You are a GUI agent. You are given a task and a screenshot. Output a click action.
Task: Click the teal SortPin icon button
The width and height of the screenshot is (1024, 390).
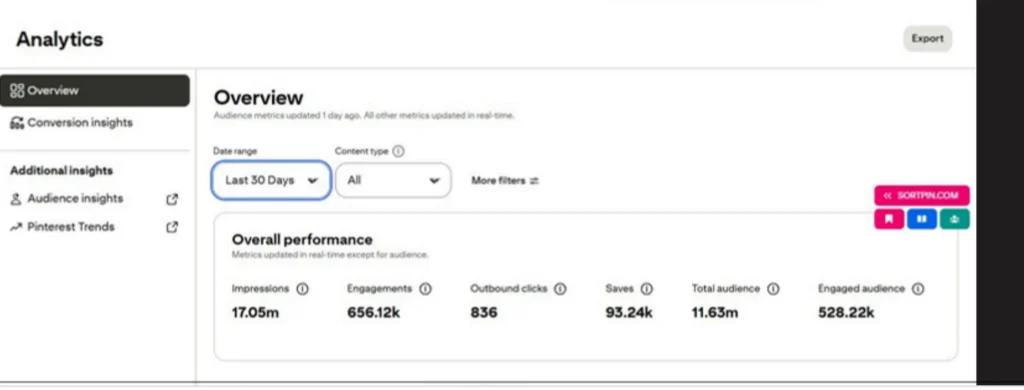955,219
